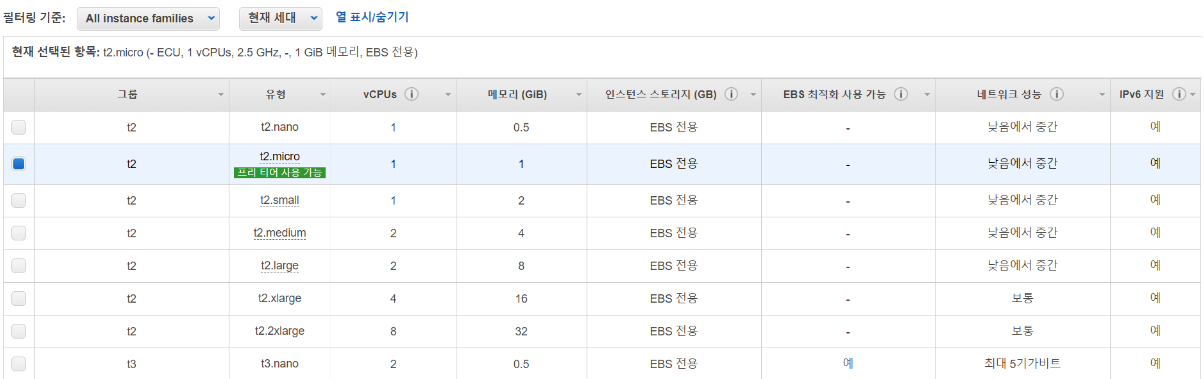
Task: Click the 프리 티어 사용 가능 badge
Action: click(x=280, y=173)
